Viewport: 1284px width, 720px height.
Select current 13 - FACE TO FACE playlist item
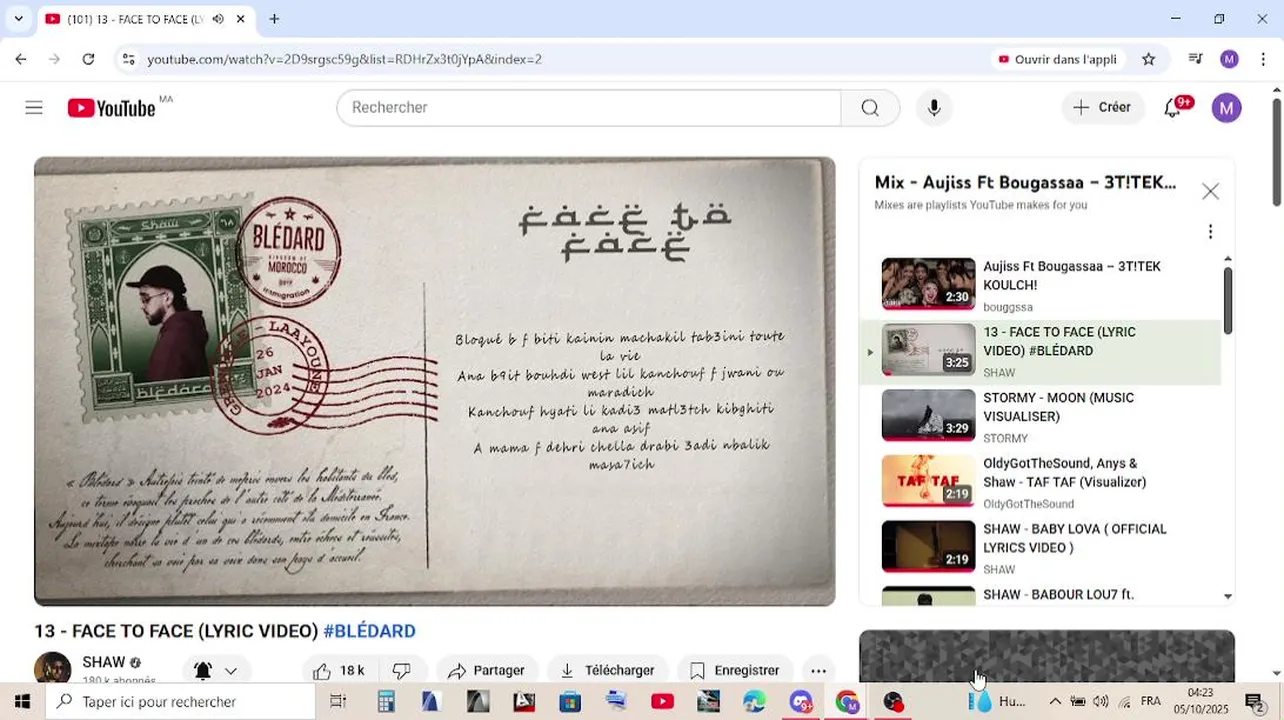[1040, 352]
